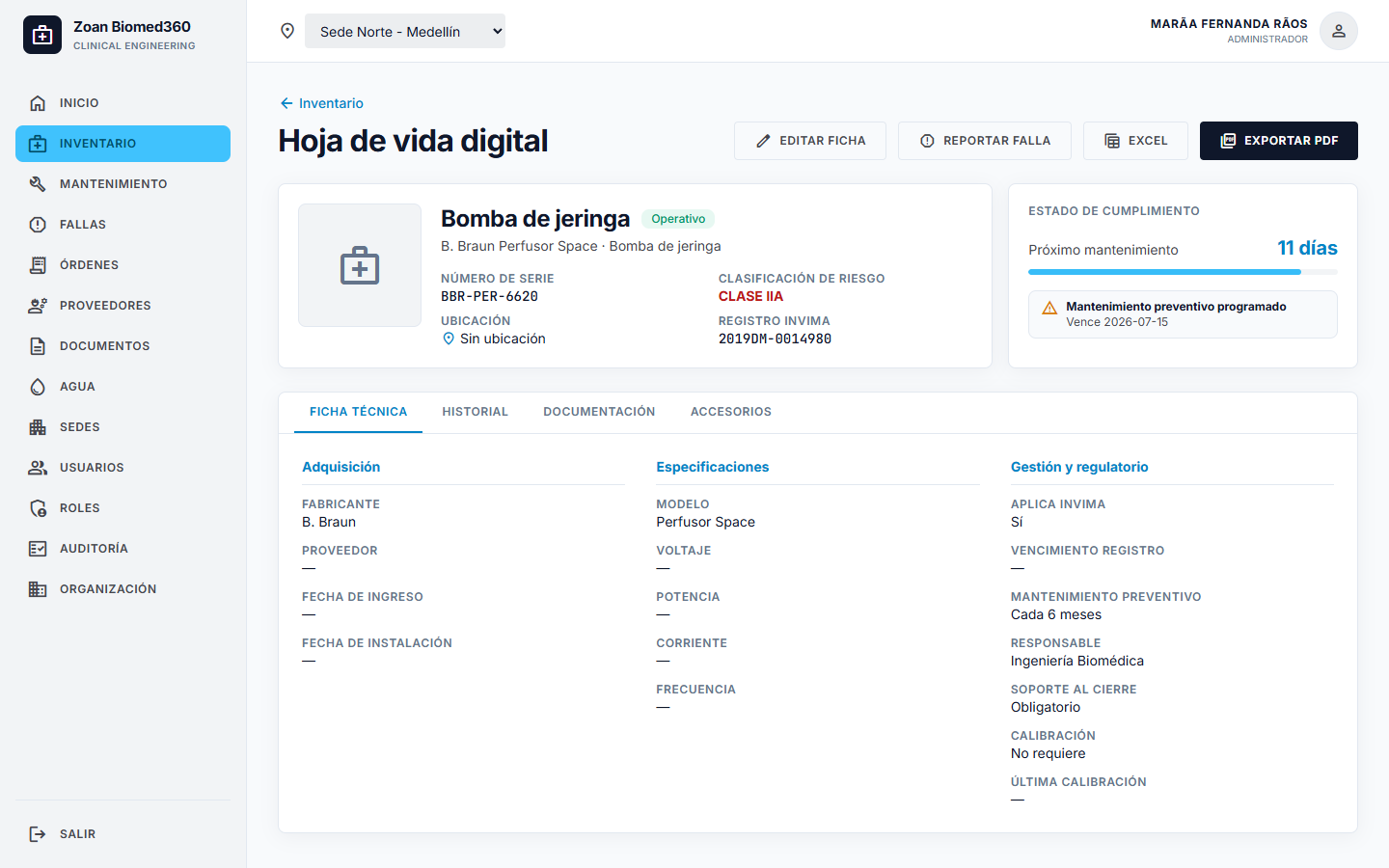Switch to the Historial tab

pyautogui.click(x=475, y=412)
